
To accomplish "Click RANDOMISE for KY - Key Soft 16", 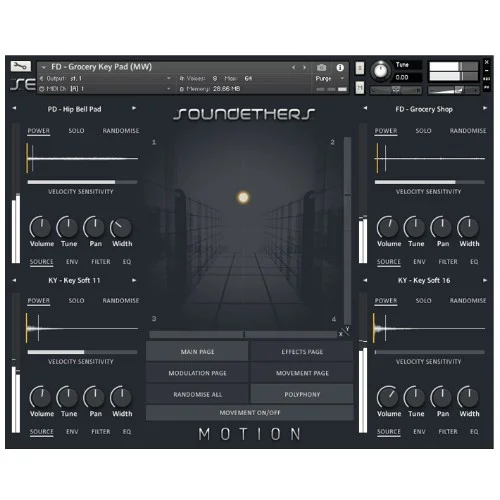I will tap(468, 301).
